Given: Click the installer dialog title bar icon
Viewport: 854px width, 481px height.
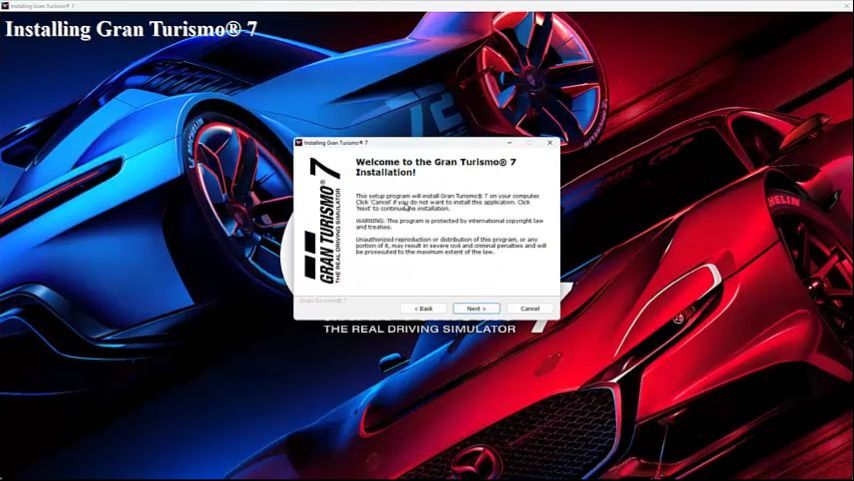Looking at the screenshot, I should 298,143.
